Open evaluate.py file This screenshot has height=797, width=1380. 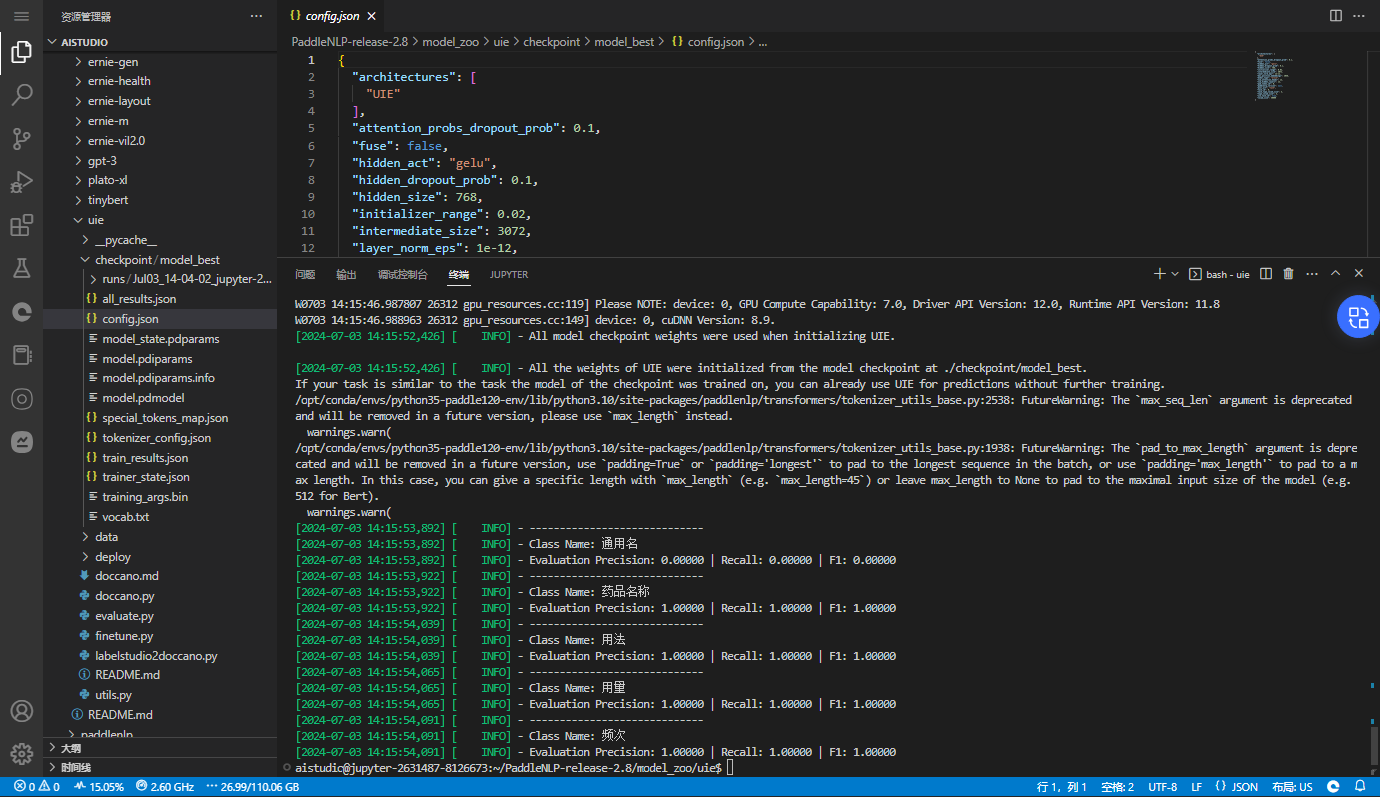coord(160,616)
